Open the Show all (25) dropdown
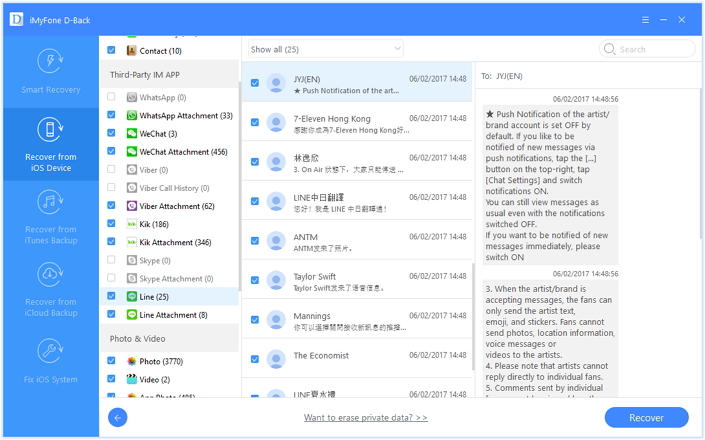 coord(326,49)
